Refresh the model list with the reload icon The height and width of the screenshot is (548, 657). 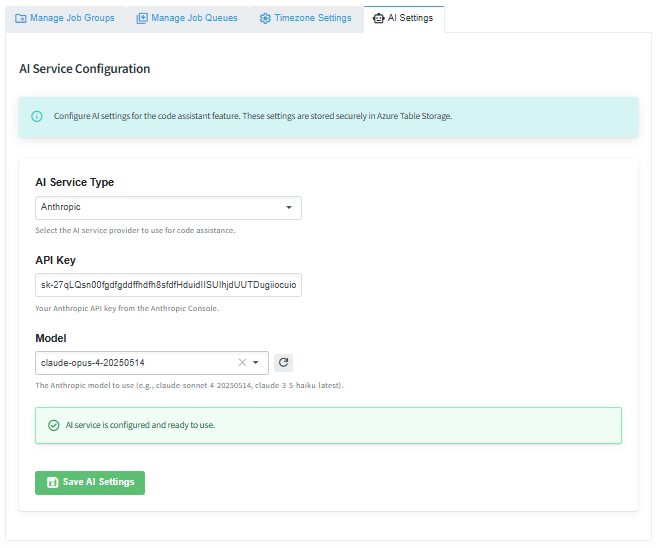pos(283,362)
